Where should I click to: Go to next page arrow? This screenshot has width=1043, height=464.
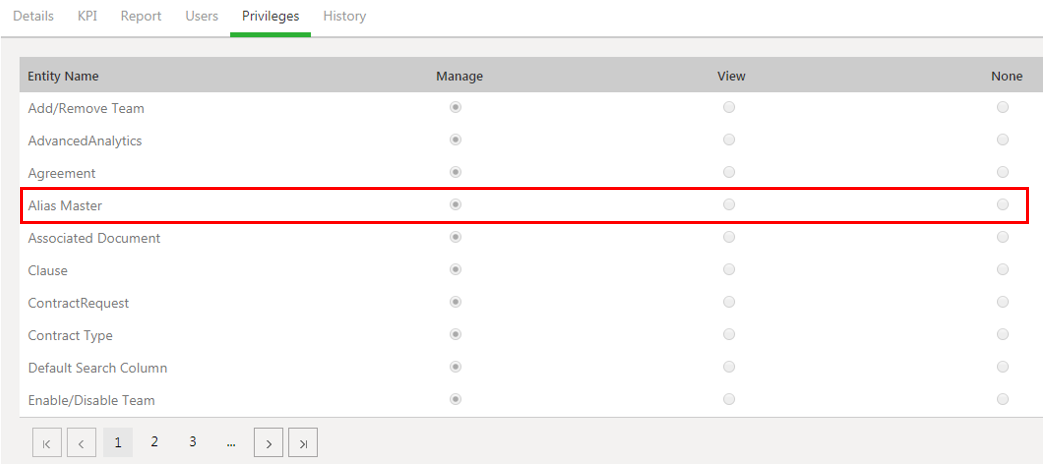tap(268, 442)
